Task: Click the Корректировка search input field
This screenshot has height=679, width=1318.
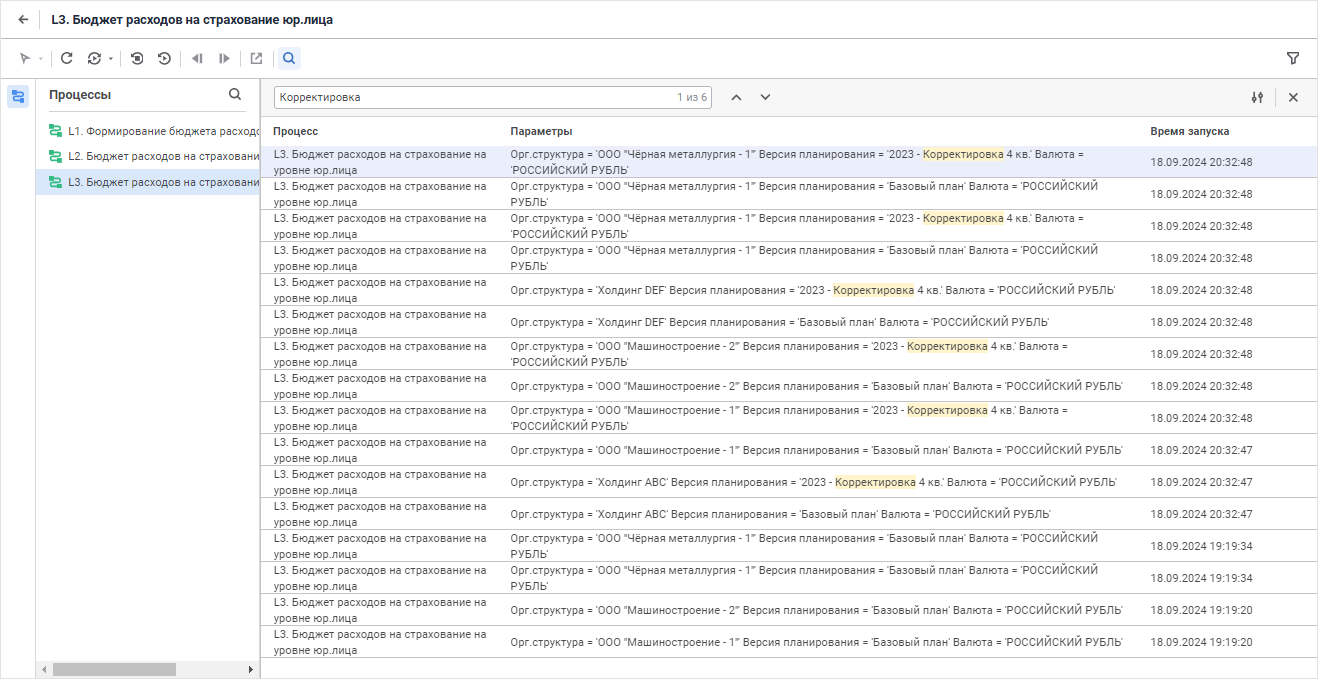Action: 470,98
